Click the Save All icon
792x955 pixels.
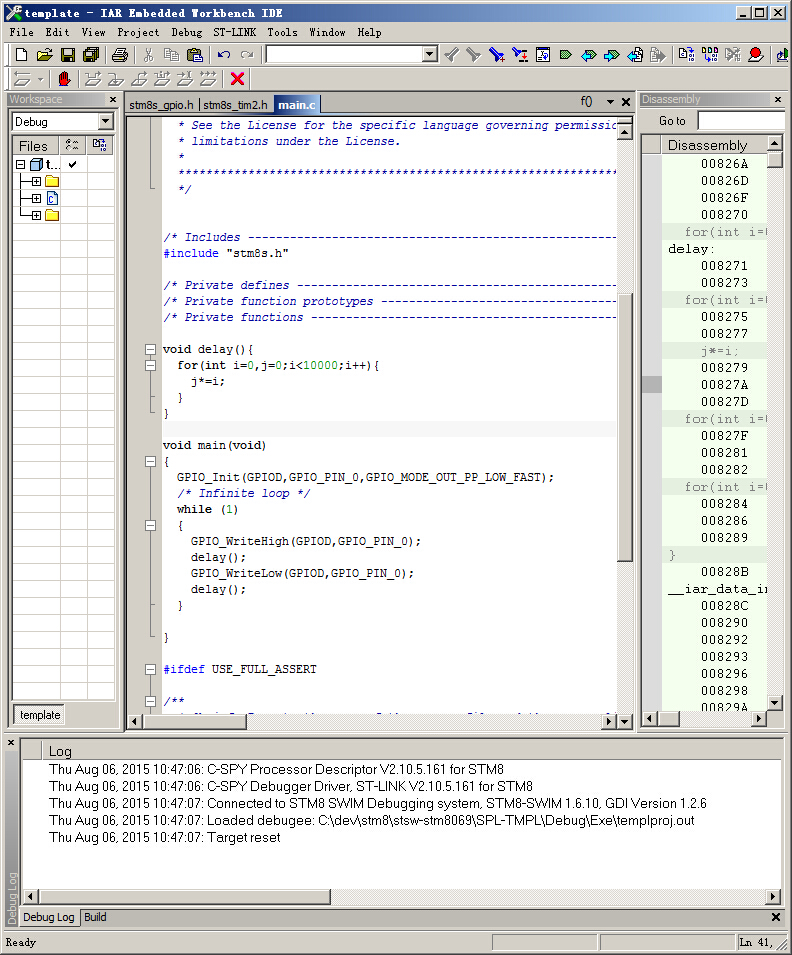[x=89, y=54]
